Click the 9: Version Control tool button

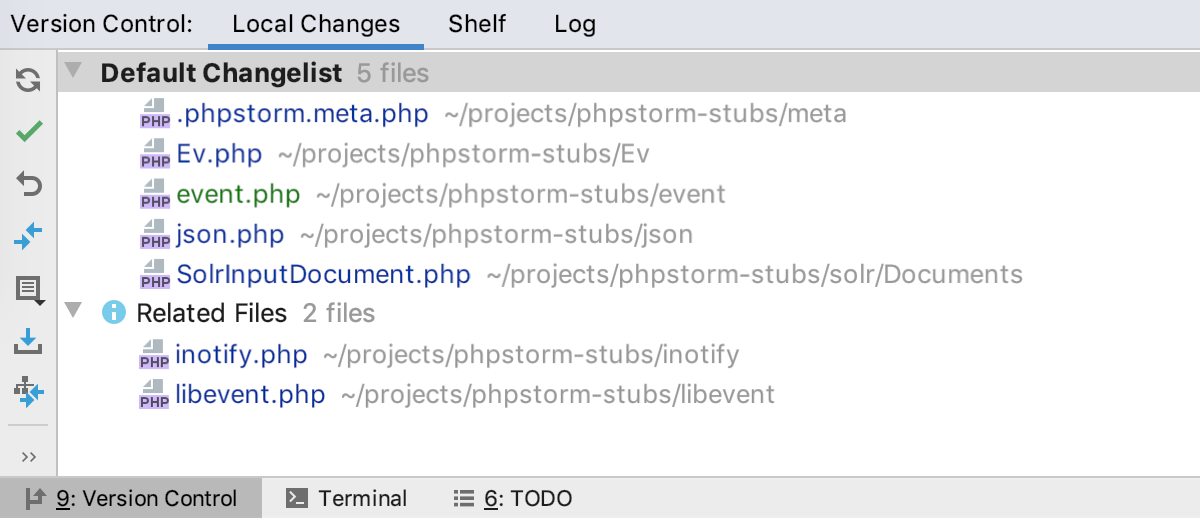[131, 498]
